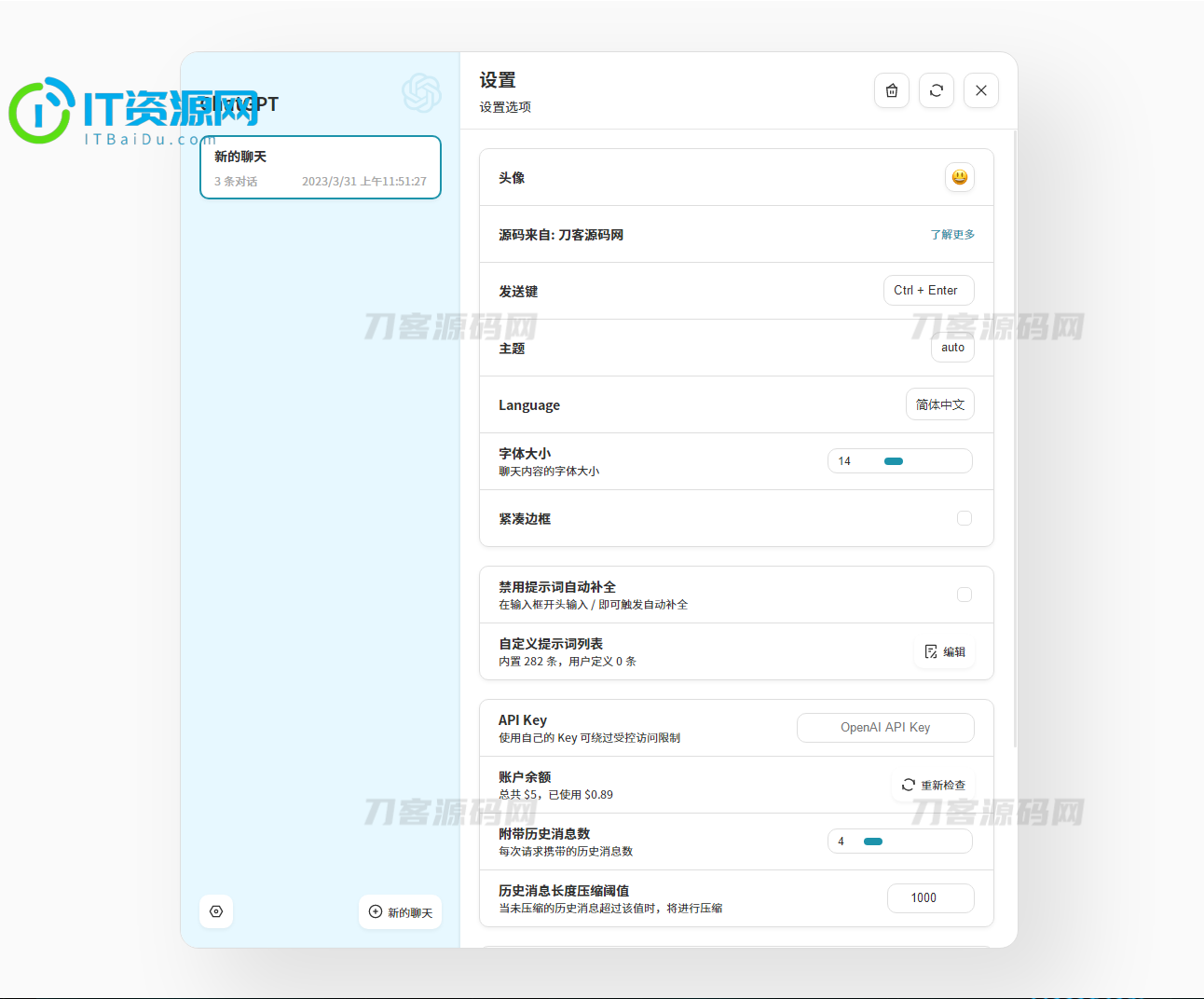Viewport: 1204px width, 999px height.
Task: Close the settings panel
Action: point(981,90)
